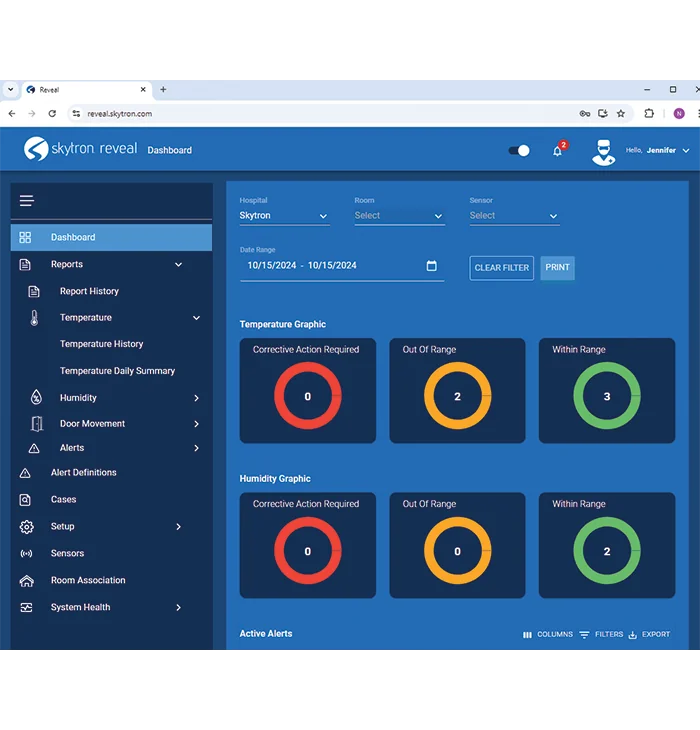Click the Columns icon above alerts table
The height and width of the screenshot is (730, 700).
(527, 635)
